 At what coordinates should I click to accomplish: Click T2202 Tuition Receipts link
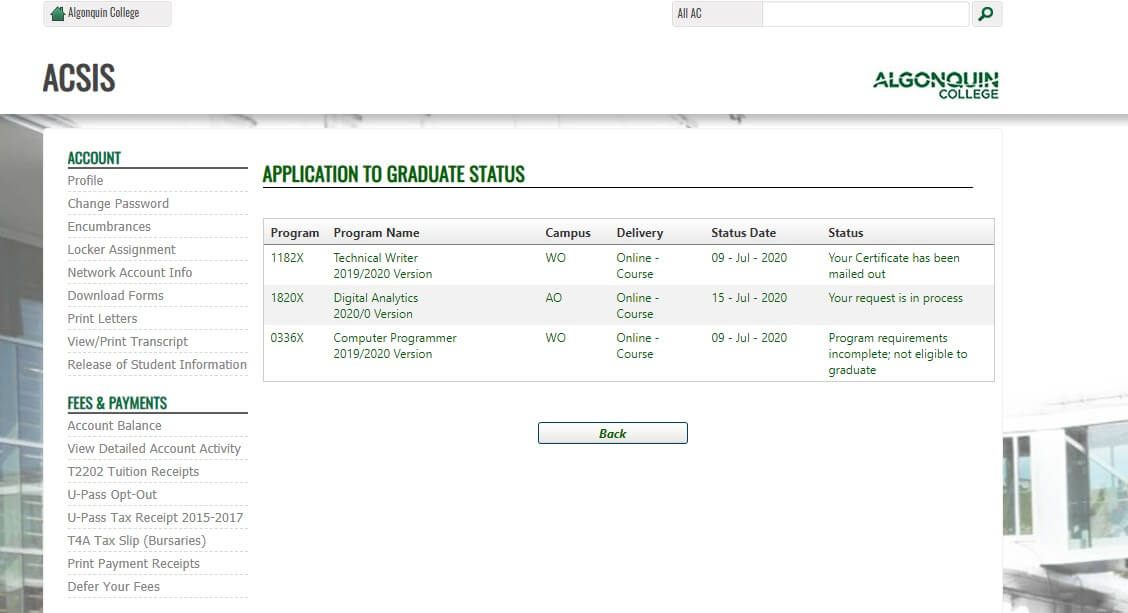tap(133, 472)
